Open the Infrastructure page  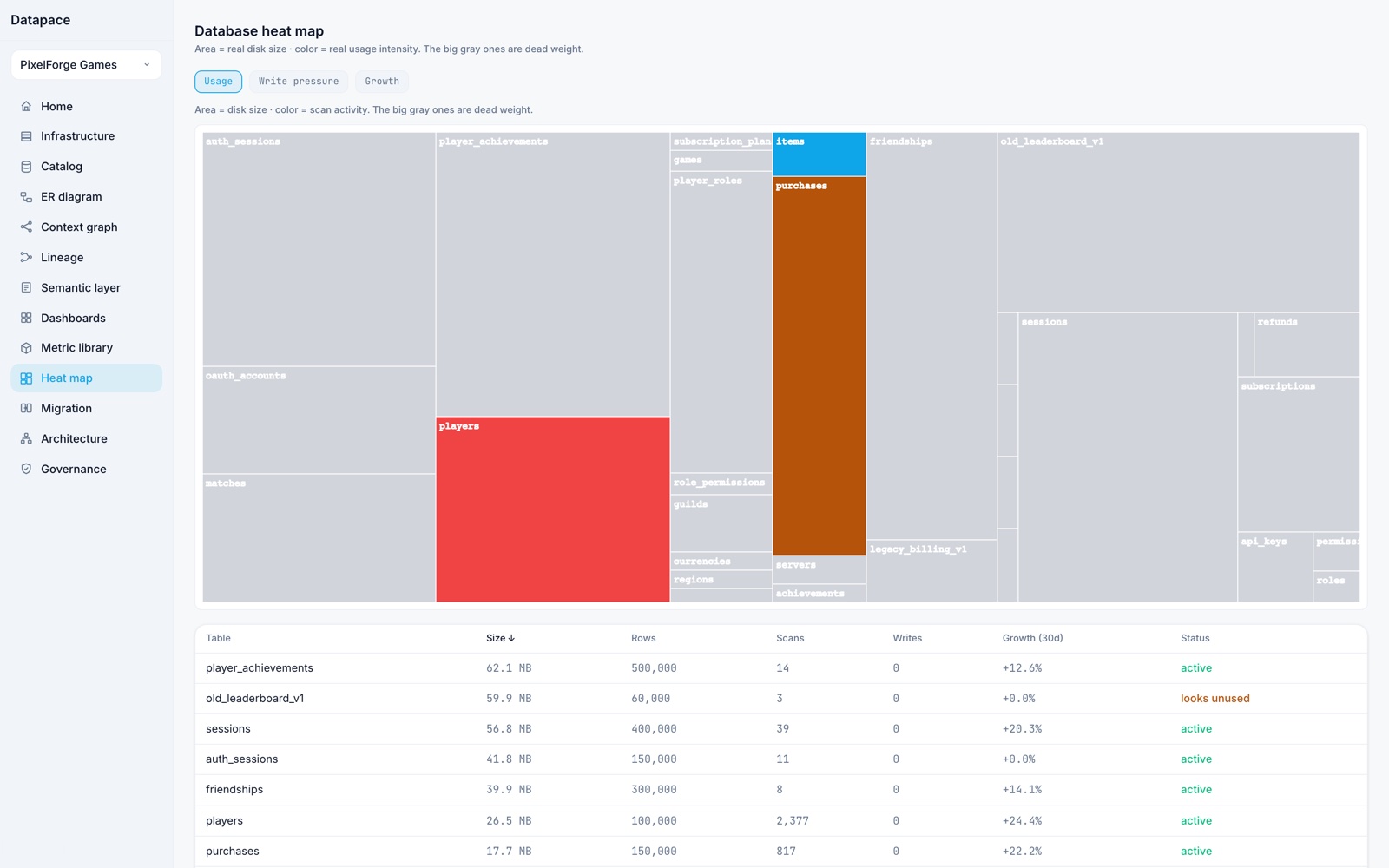86,136
